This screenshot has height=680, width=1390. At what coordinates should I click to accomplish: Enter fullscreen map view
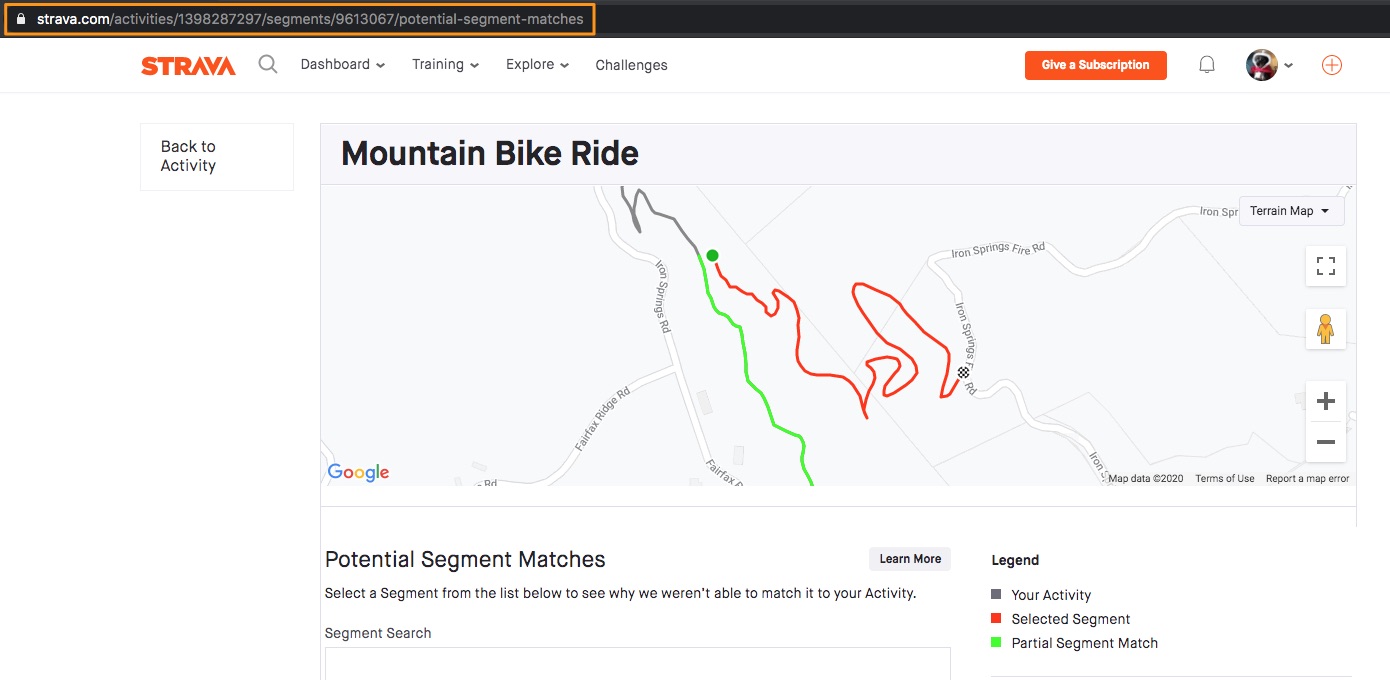1325,266
